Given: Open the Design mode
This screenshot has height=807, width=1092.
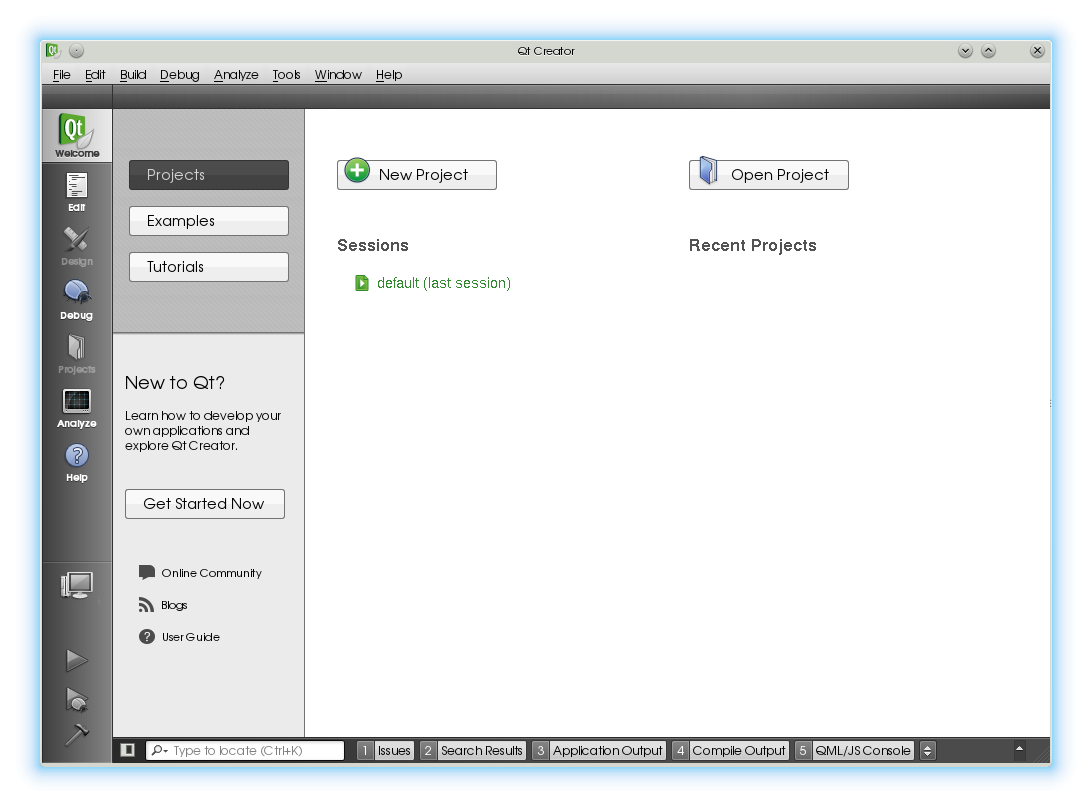Looking at the screenshot, I should pos(77,246).
